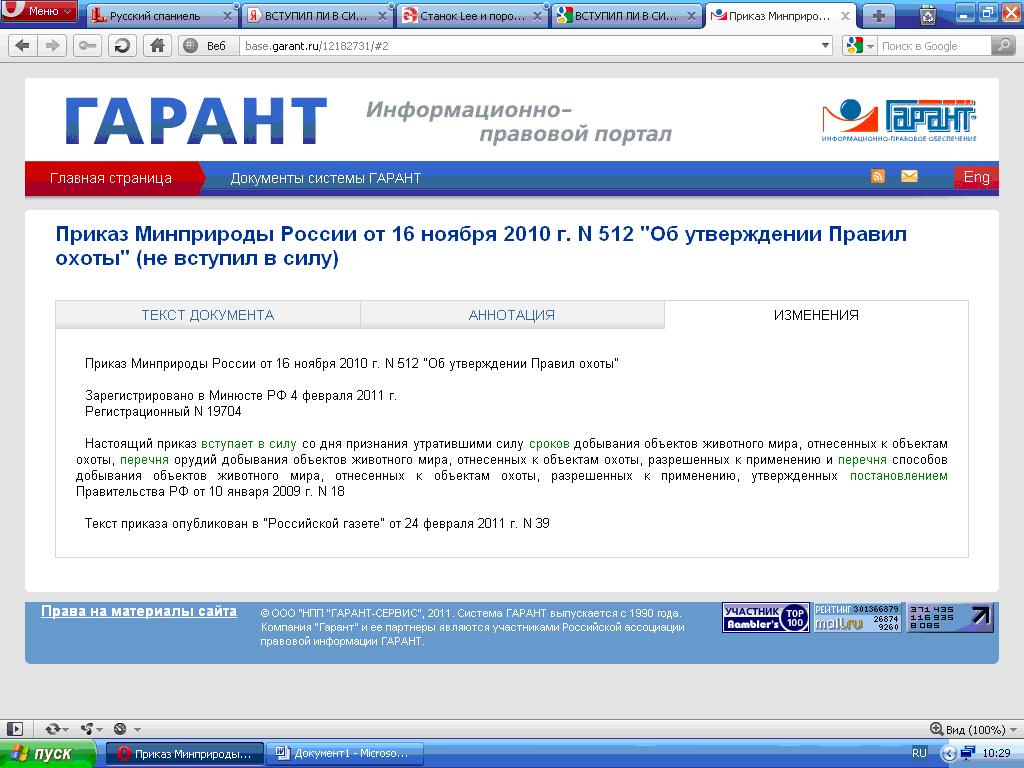Open the Google search engine dropdown

click(x=859, y=46)
